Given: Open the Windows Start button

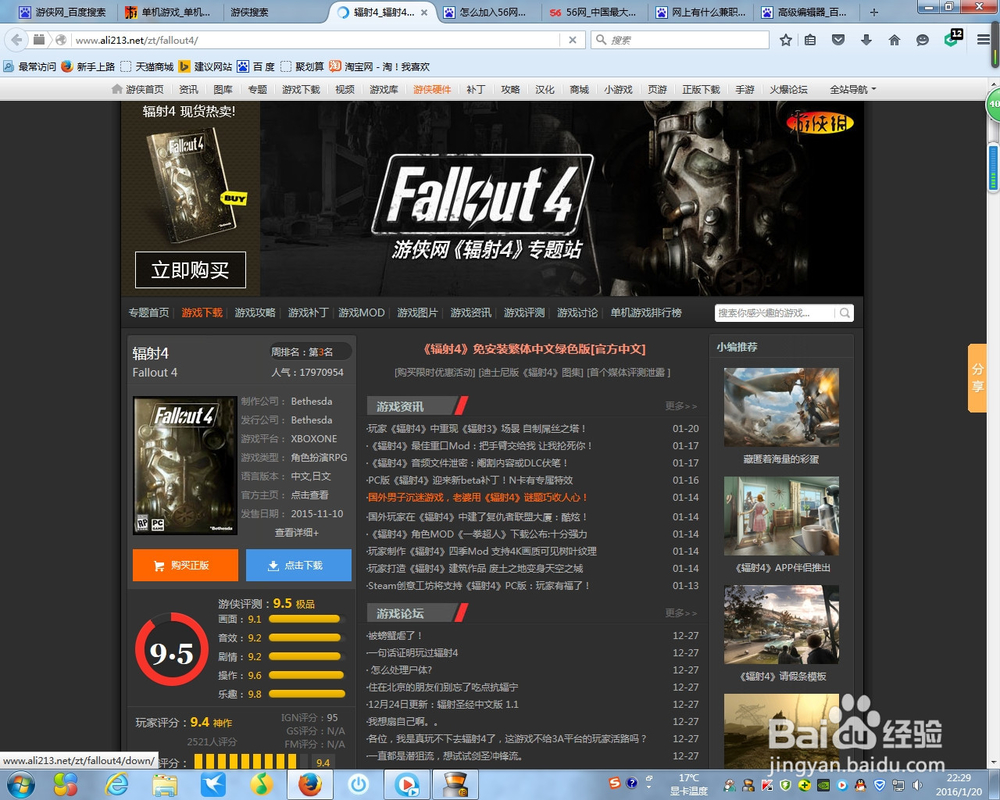Looking at the screenshot, I should [x=20, y=784].
